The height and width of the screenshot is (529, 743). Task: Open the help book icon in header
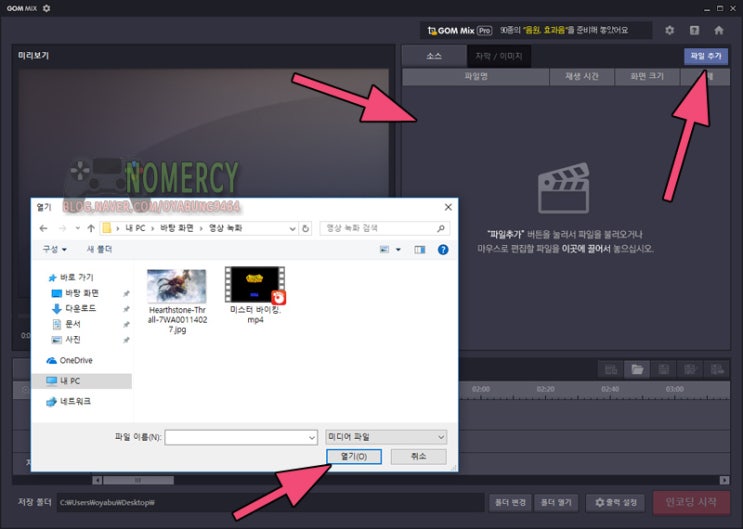(x=694, y=30)
